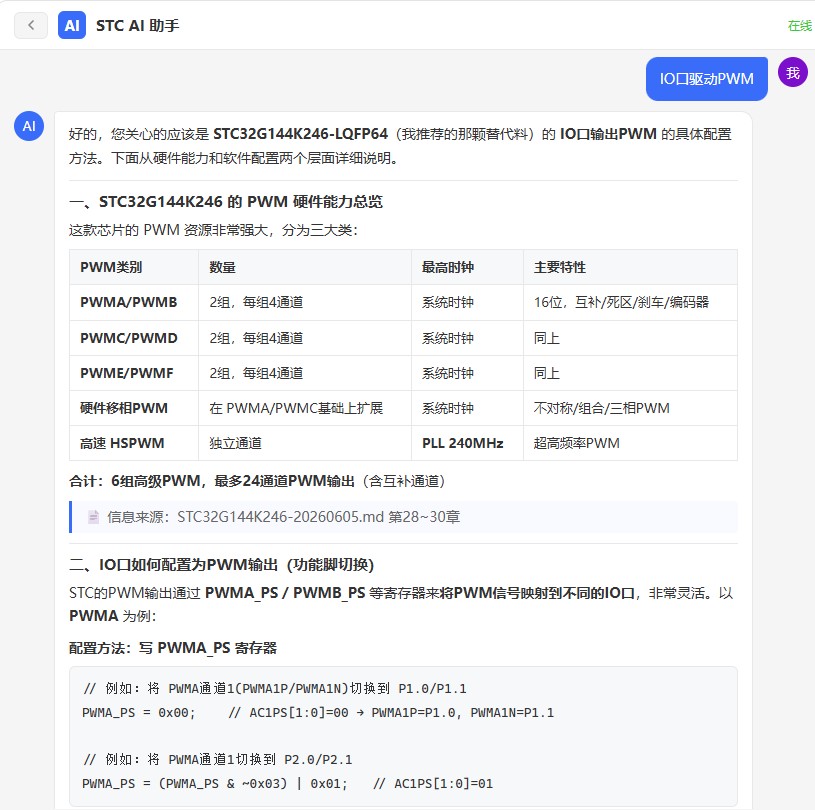
Task: Click the PLL 240MHz cell
Action: pyautogui.click(x=467, y=443)
